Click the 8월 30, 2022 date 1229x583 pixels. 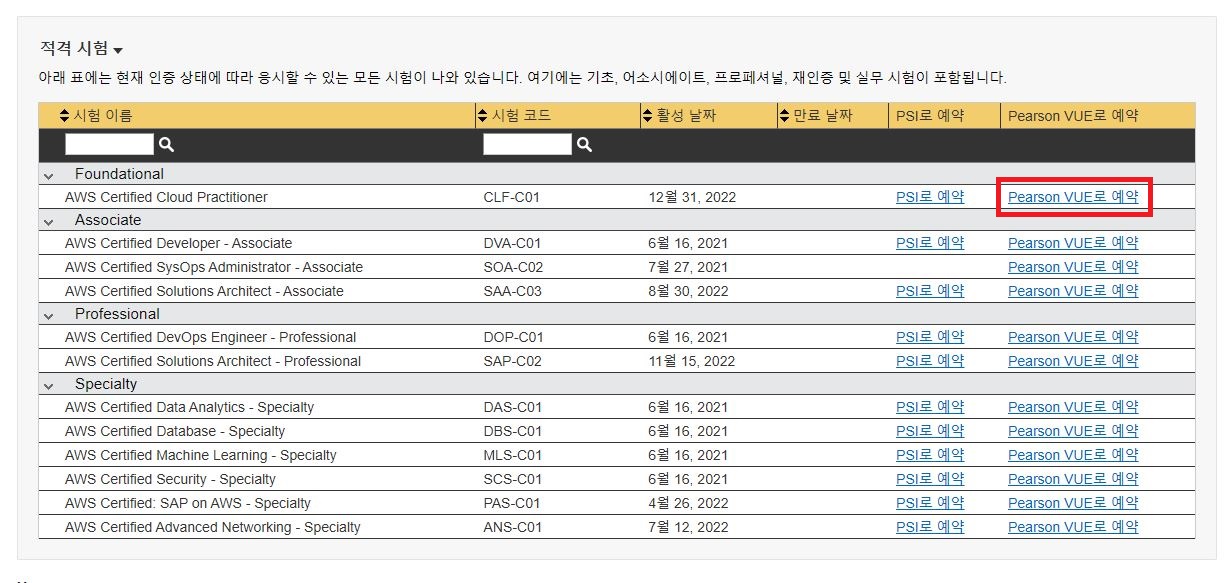[688, 291]
